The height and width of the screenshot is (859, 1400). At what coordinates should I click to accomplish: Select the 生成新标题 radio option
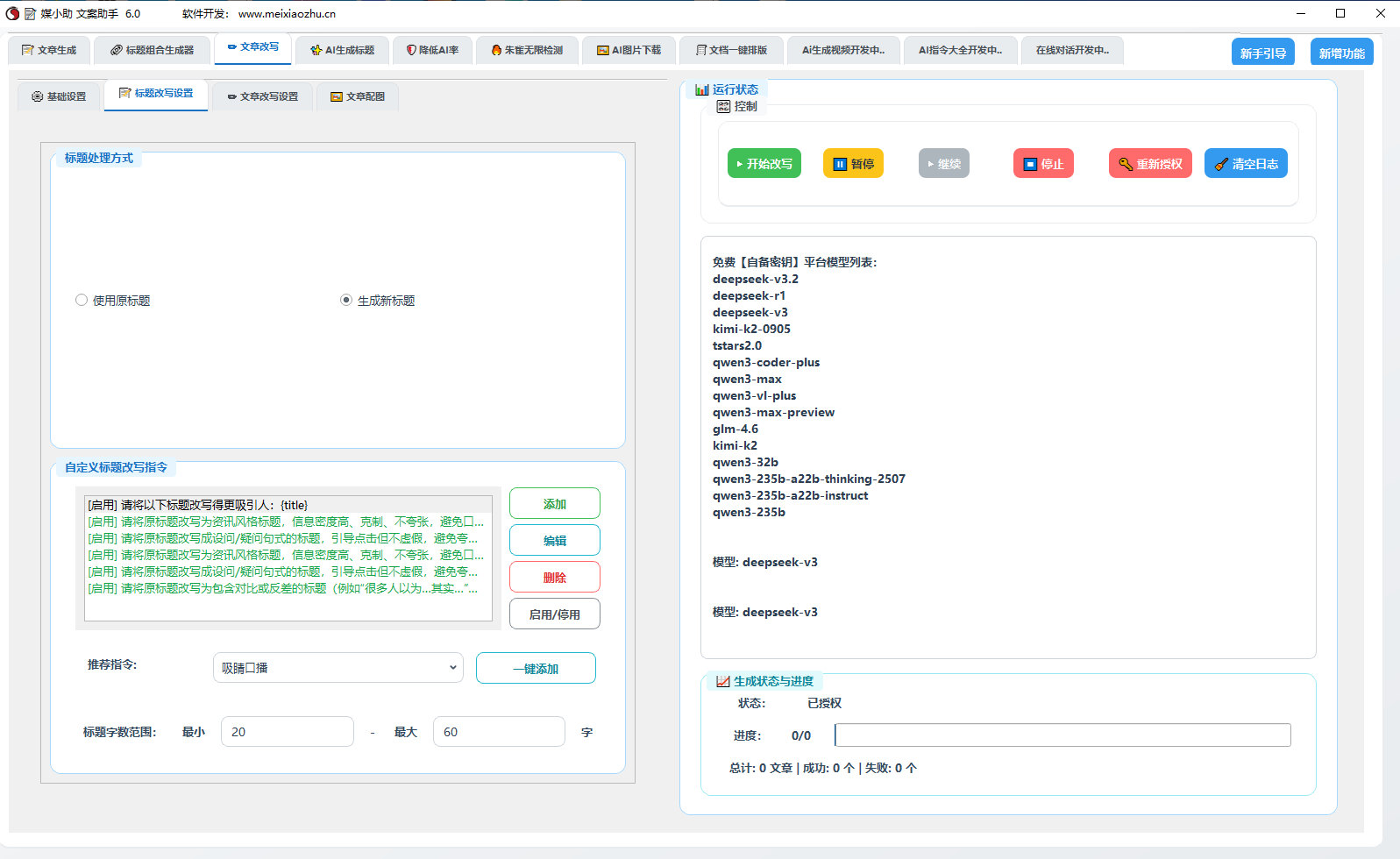[346, 301]
